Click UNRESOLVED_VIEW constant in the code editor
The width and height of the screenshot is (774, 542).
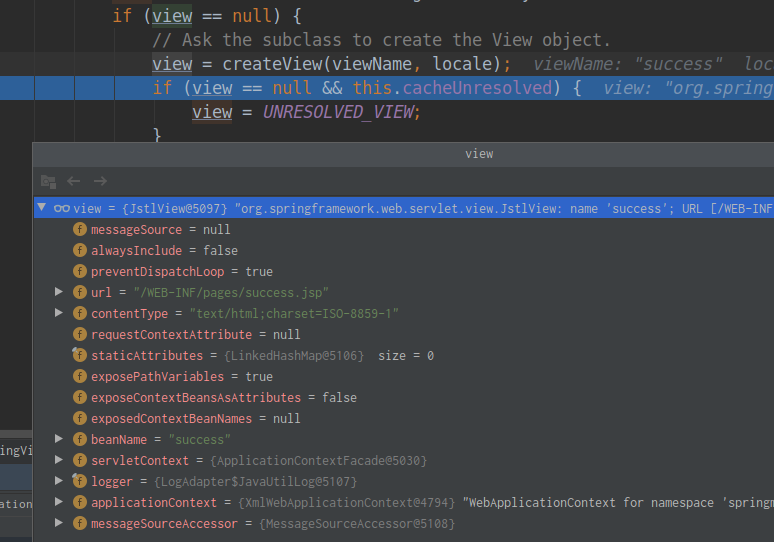(x=340, y=112)
